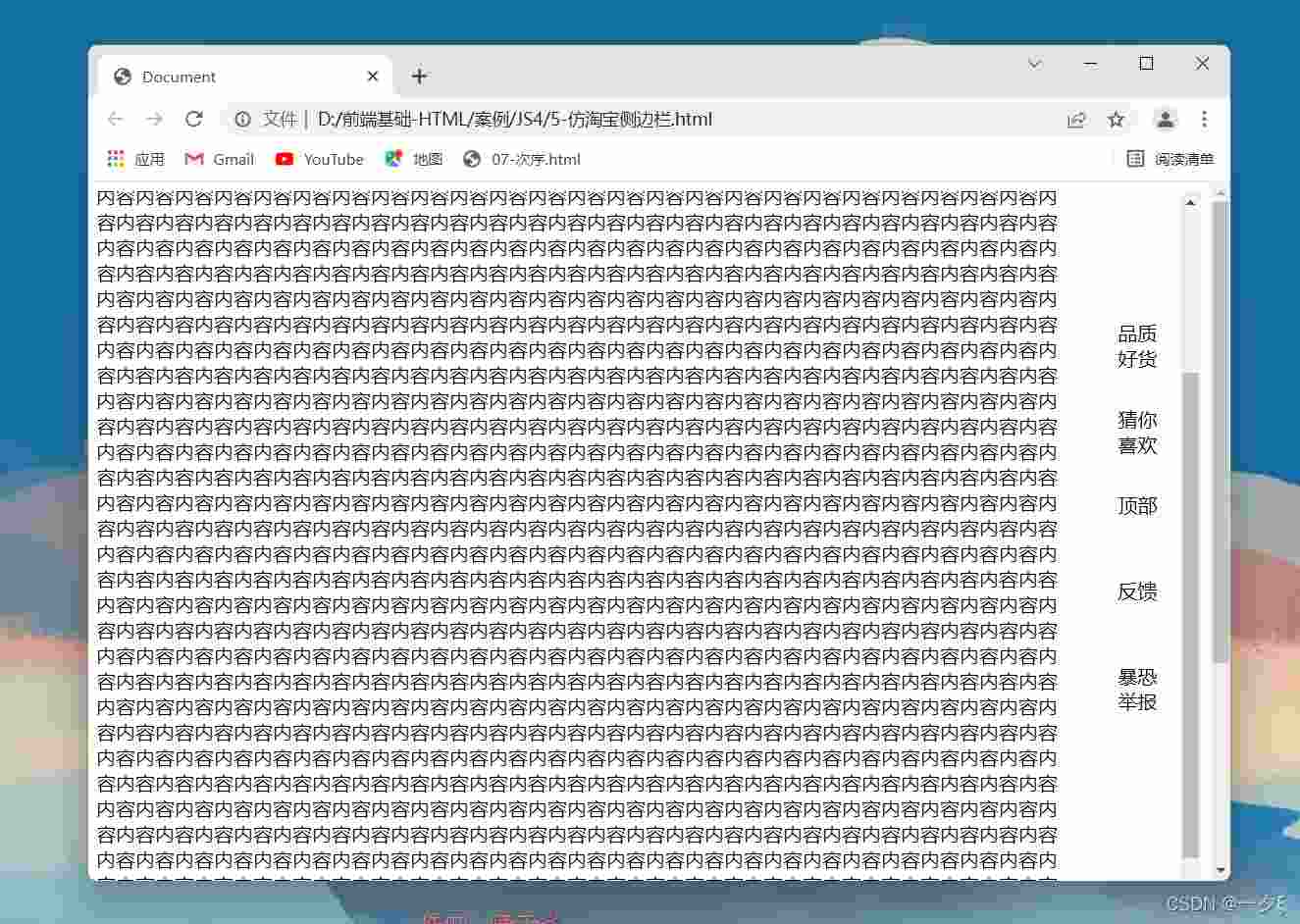Viewport: 1300px width, 924px height.
Task: Open 暴恐举报 sidebar item
Action: pyautogui.click(x=1137, y=690)
